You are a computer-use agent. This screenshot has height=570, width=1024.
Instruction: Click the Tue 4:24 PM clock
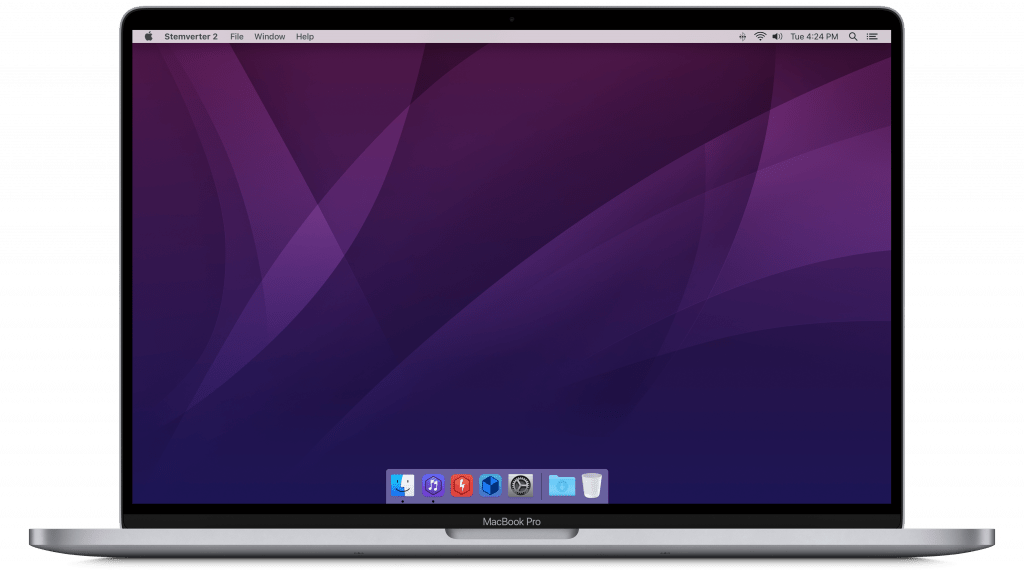coord(814,37)
